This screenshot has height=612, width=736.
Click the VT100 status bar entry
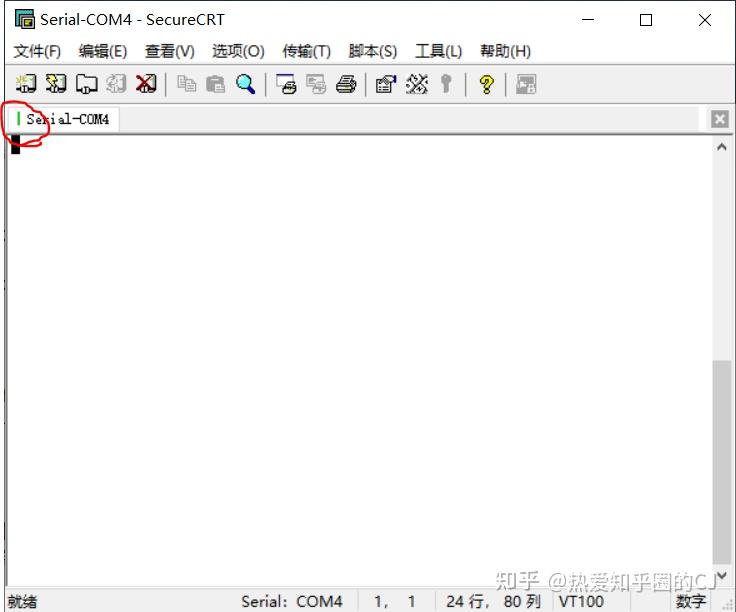tap(581, 601)
